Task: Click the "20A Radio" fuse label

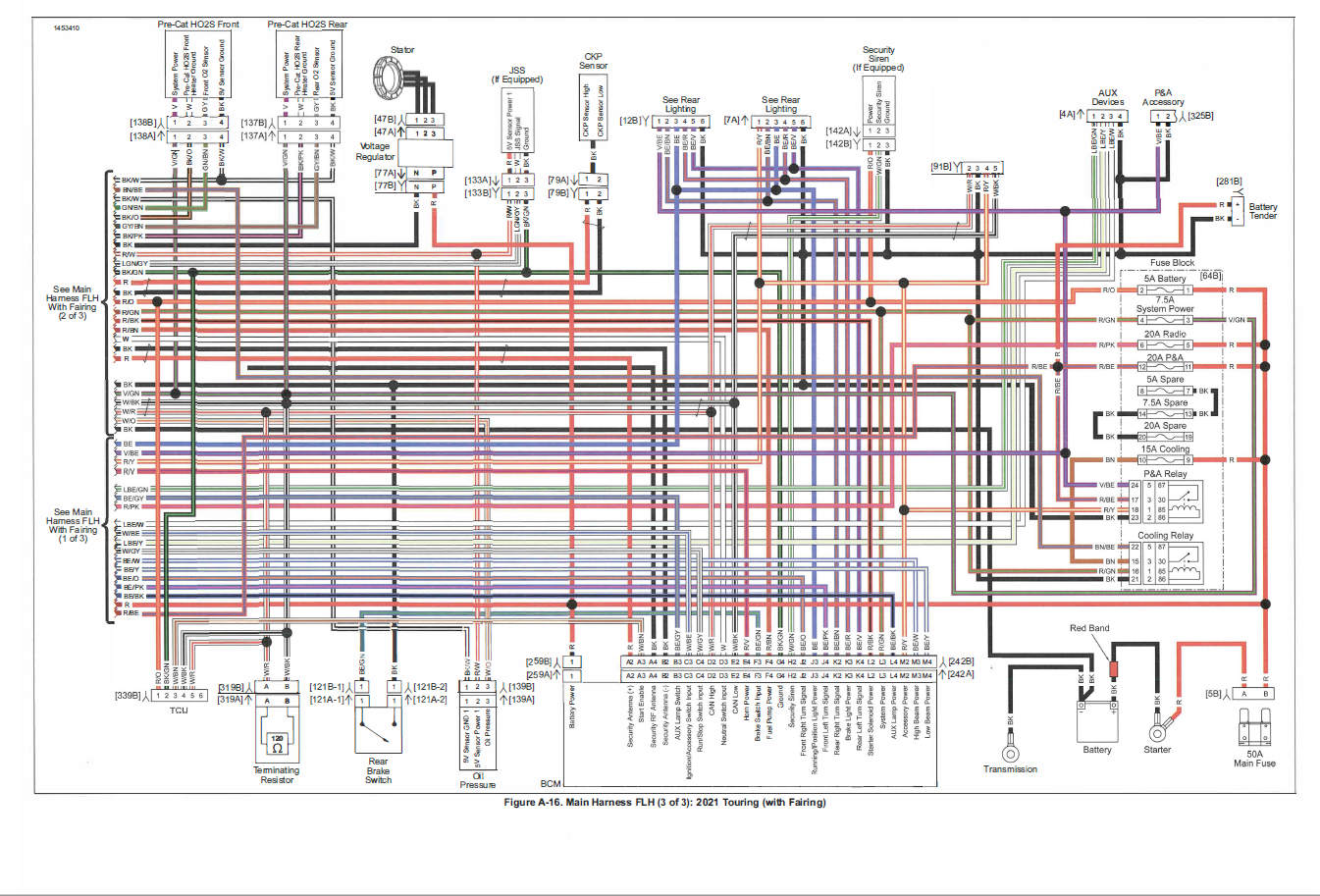Action: tap(1165, 335)
